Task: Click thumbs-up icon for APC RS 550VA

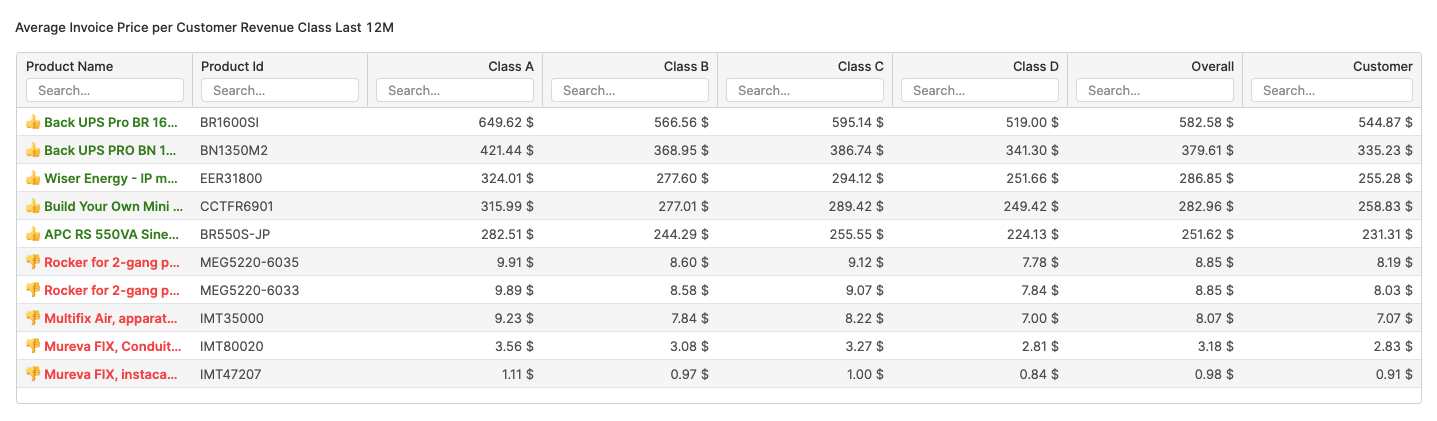Action: click(x=32, y=234)
